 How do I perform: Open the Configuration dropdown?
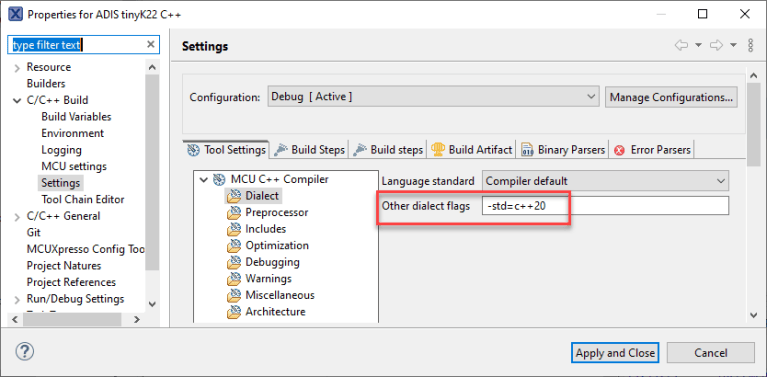click(x=433, y=97)
